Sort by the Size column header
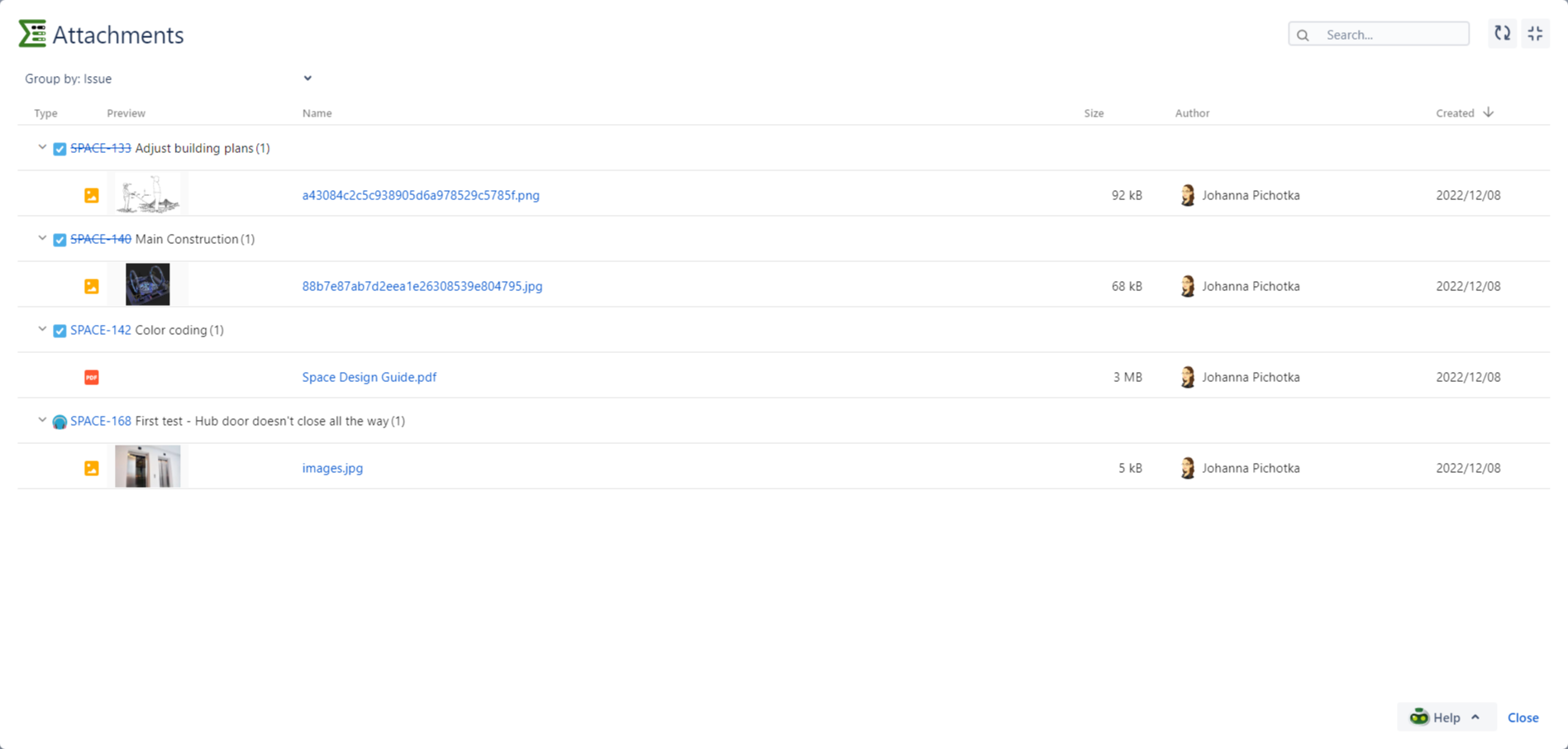The height and width of the screenshot is (749, 1568). pos(1094,113)
